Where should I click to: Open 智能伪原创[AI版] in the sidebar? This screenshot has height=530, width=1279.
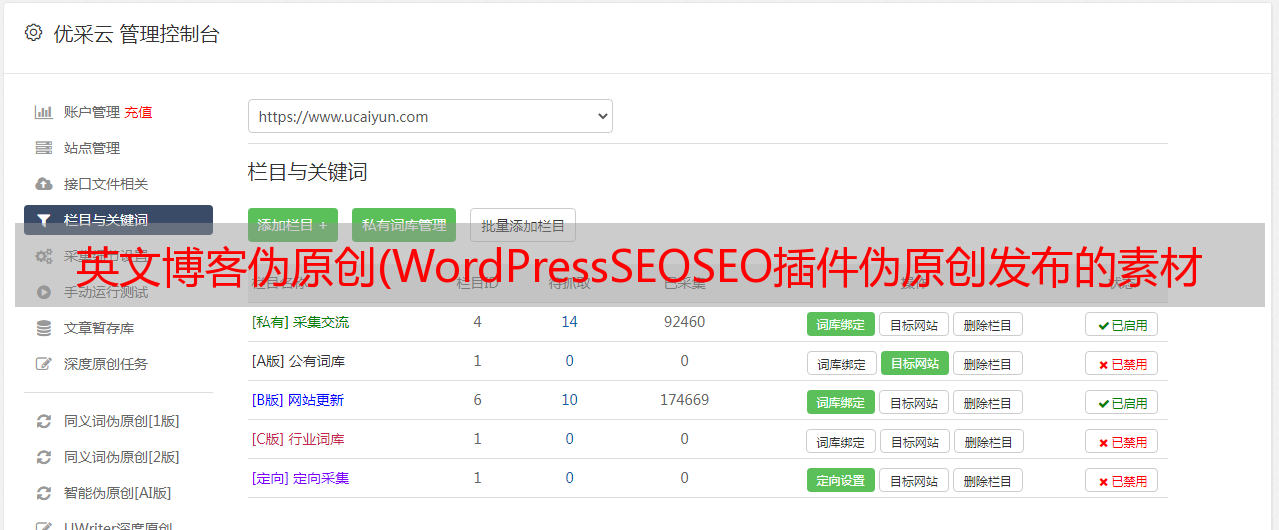click(x=117, y=493)
